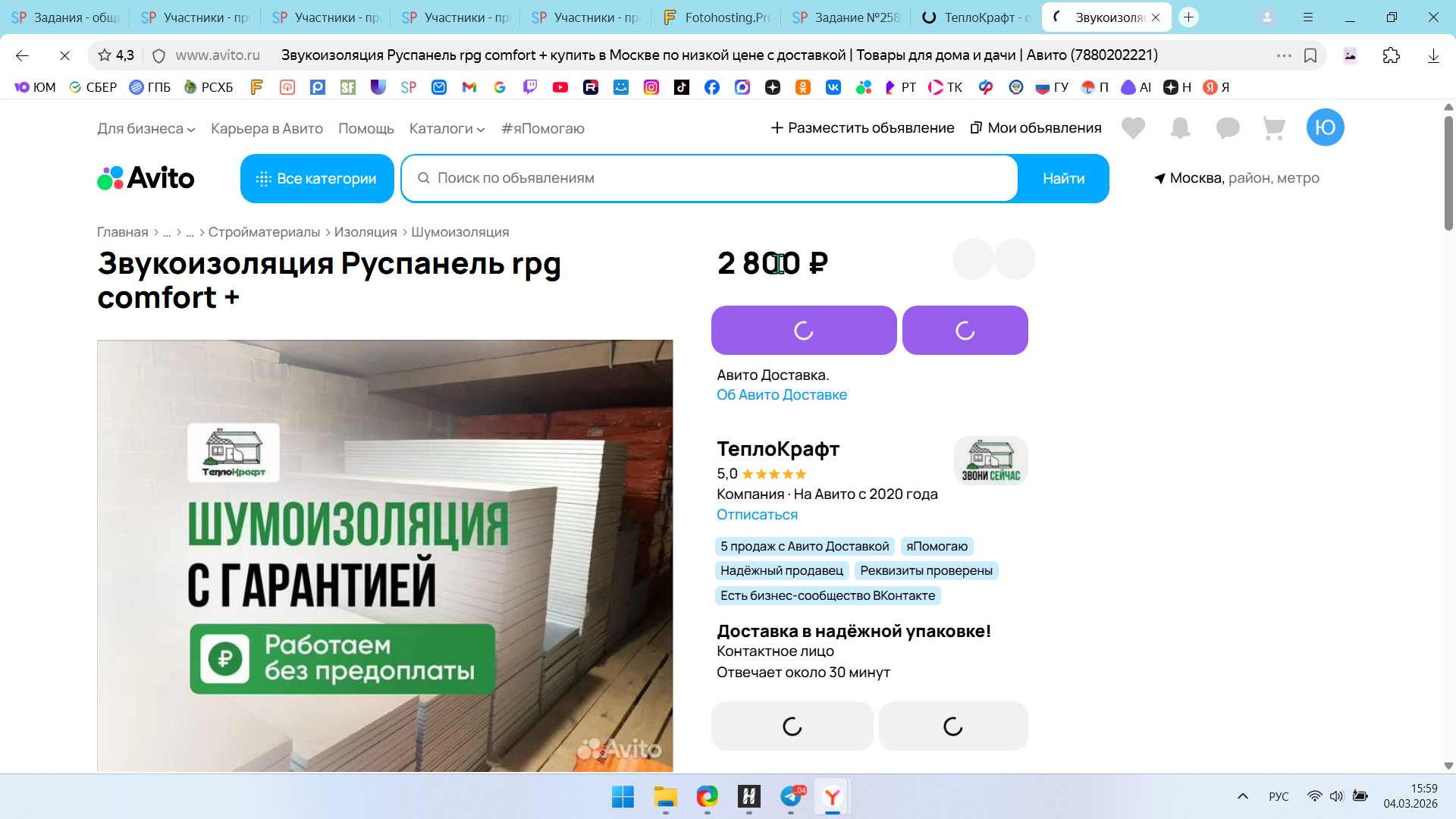Switch to Fotohosting browser tab
This screenshot has height=819, width=1456.
717,17
